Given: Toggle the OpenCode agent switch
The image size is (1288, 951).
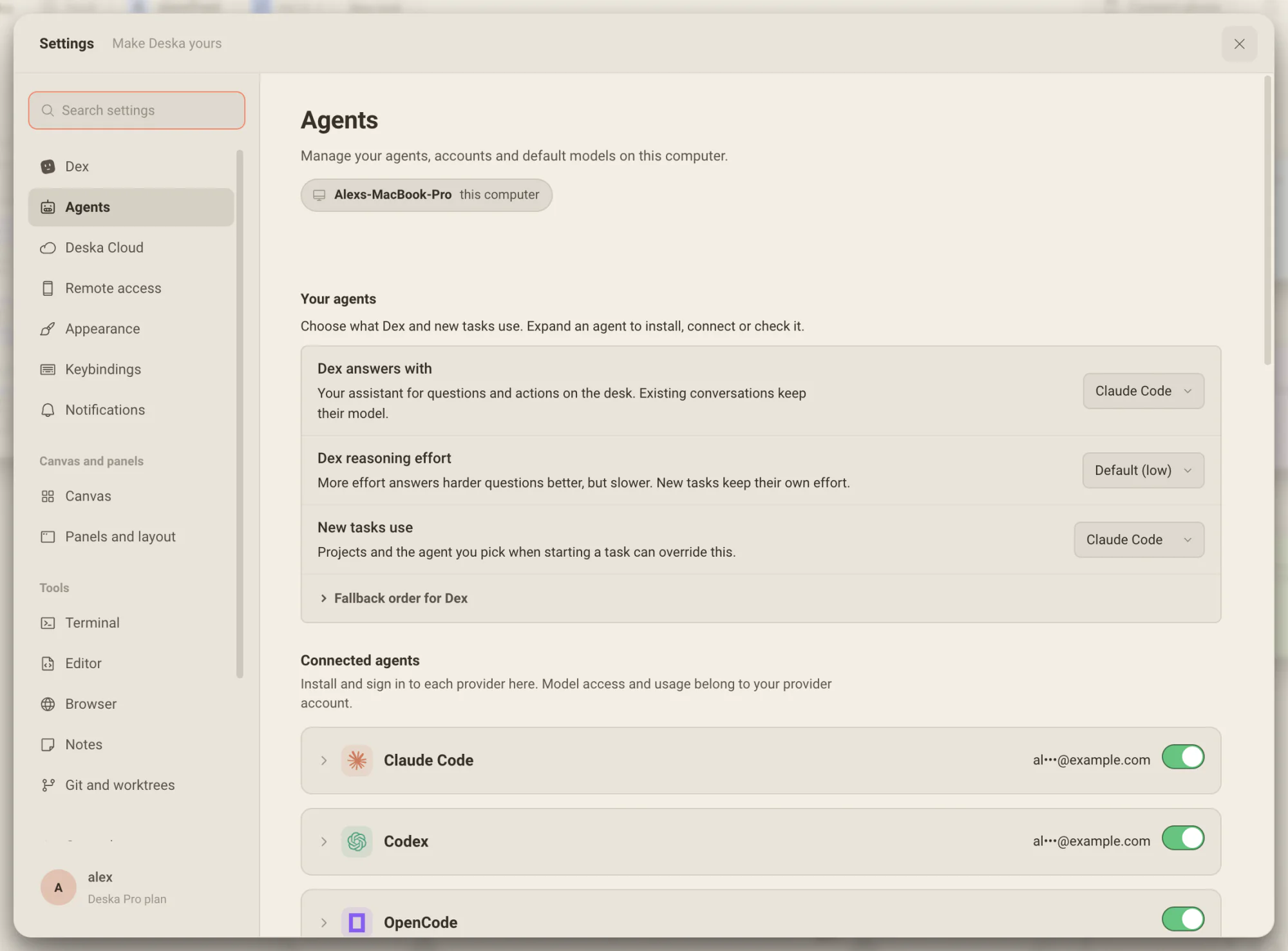Looking at the screenshot, I should coord(1183,919).
